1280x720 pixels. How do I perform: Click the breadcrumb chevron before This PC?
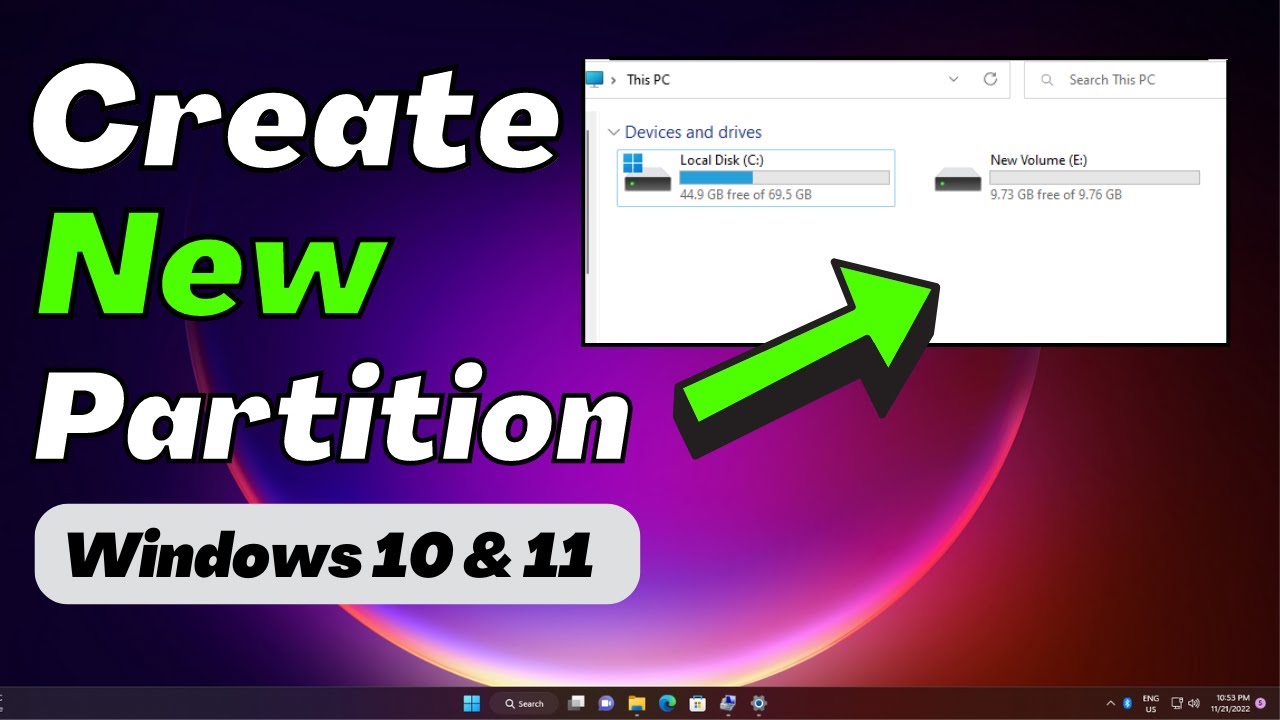(x=613, y=80)
